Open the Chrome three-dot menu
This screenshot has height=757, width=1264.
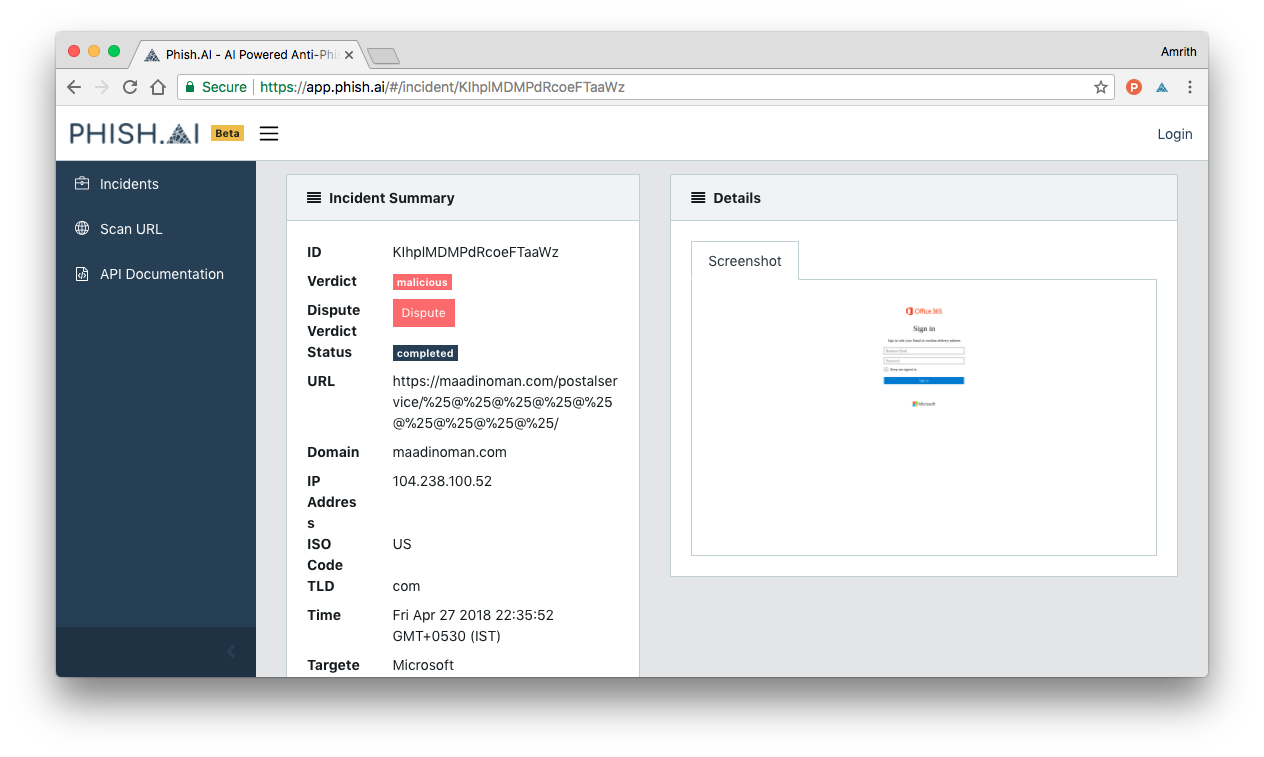(x=1189, y=87)
